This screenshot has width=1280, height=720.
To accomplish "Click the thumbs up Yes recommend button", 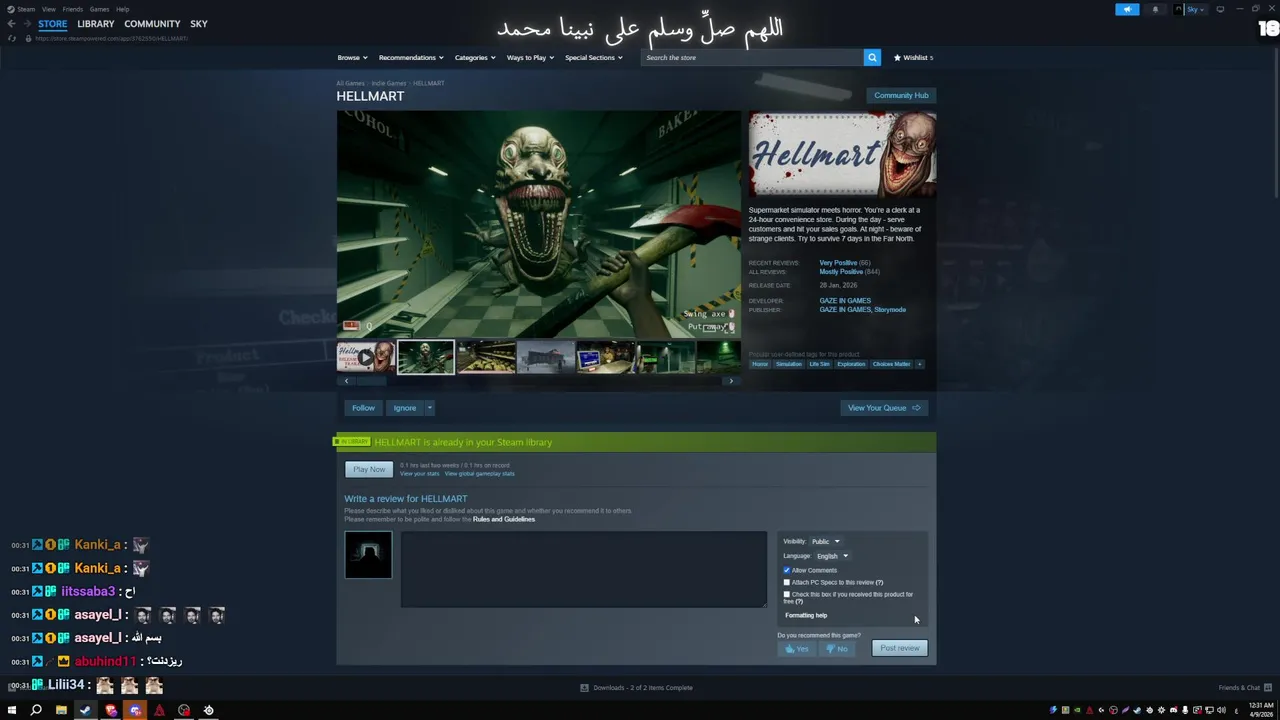I will tap(796, 649).
